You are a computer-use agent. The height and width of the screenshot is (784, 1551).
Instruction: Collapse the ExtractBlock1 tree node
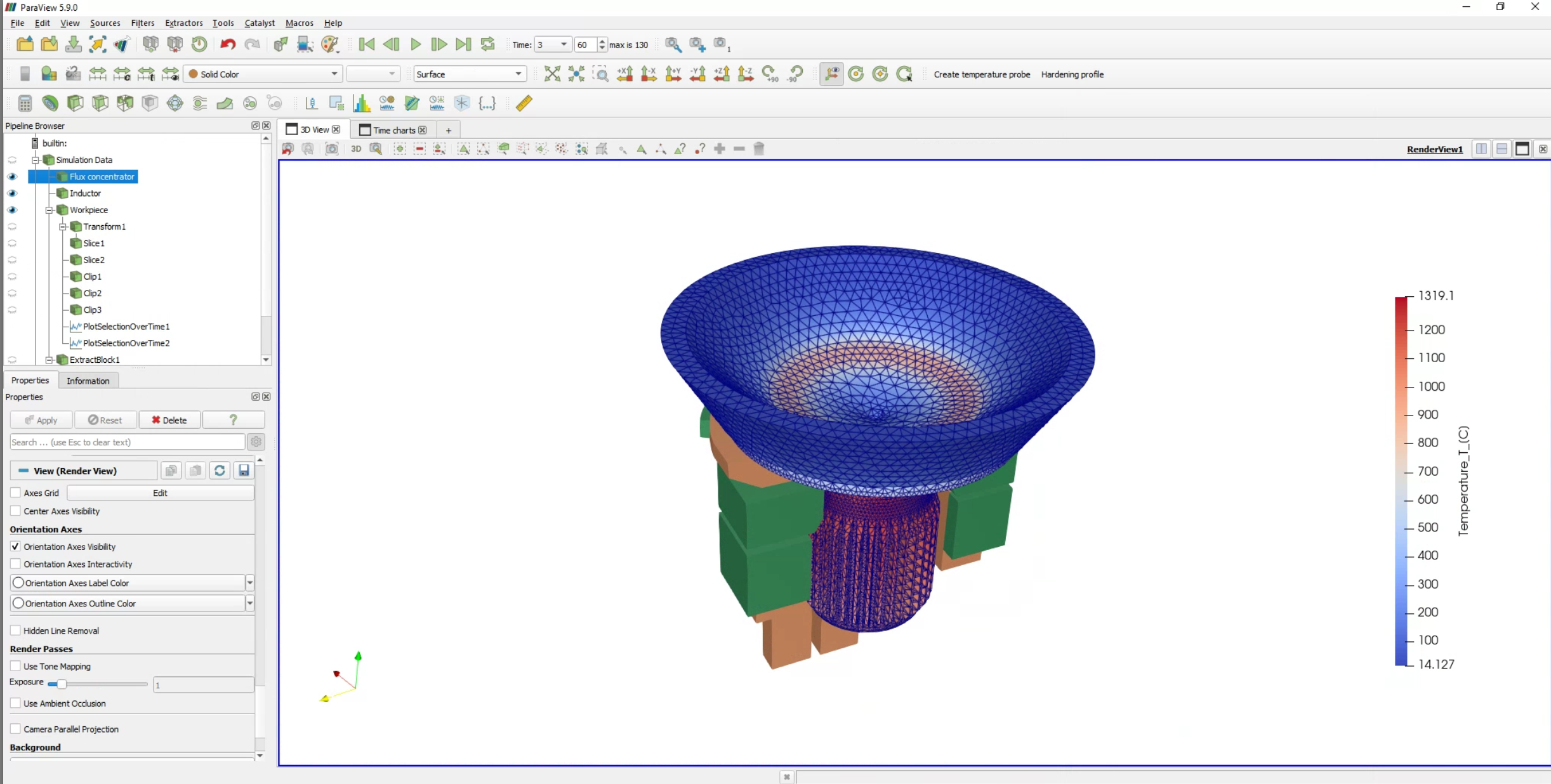click(49, 360)
